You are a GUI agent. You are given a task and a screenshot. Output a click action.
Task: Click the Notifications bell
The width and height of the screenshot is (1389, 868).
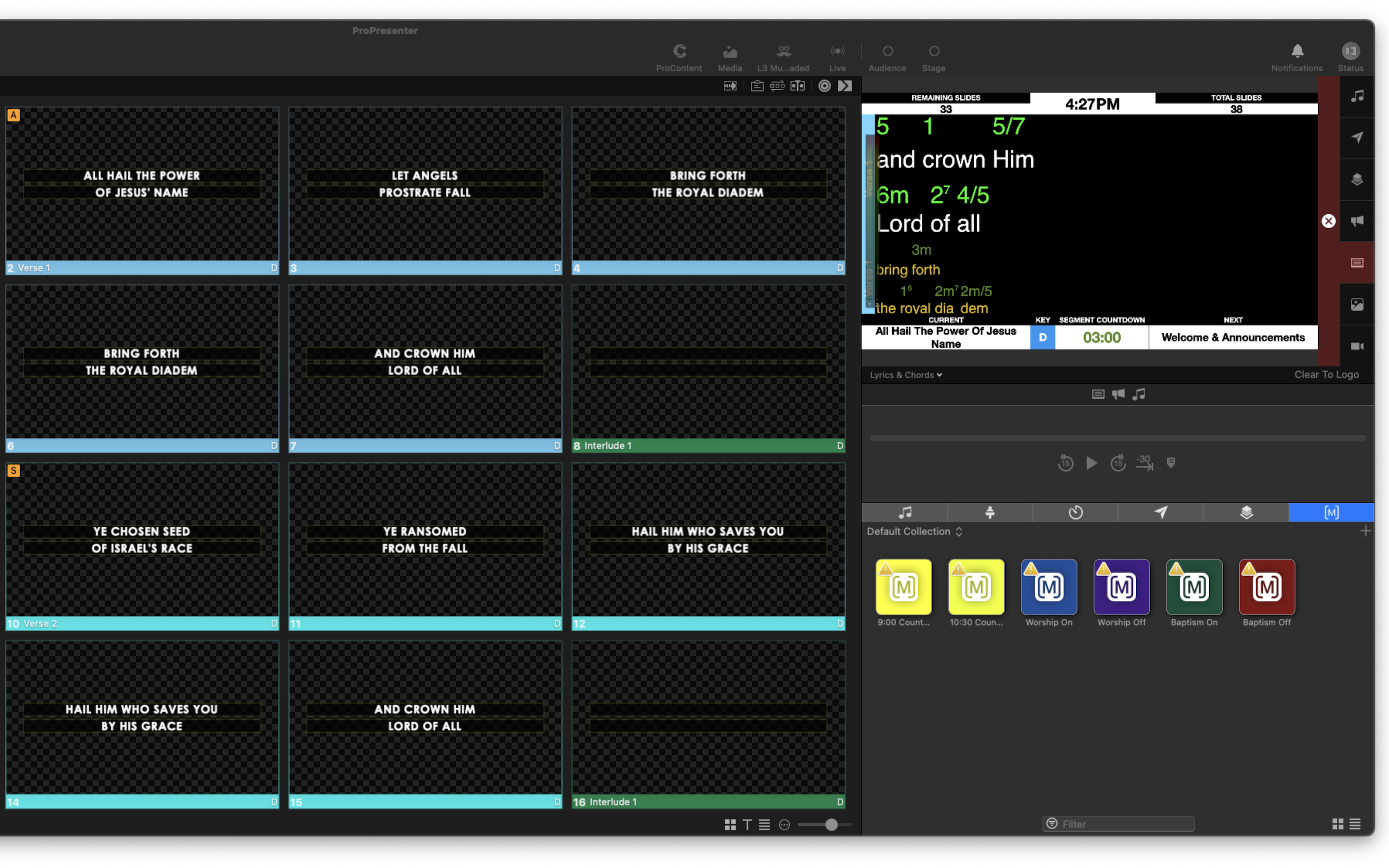pos(1296,52)
